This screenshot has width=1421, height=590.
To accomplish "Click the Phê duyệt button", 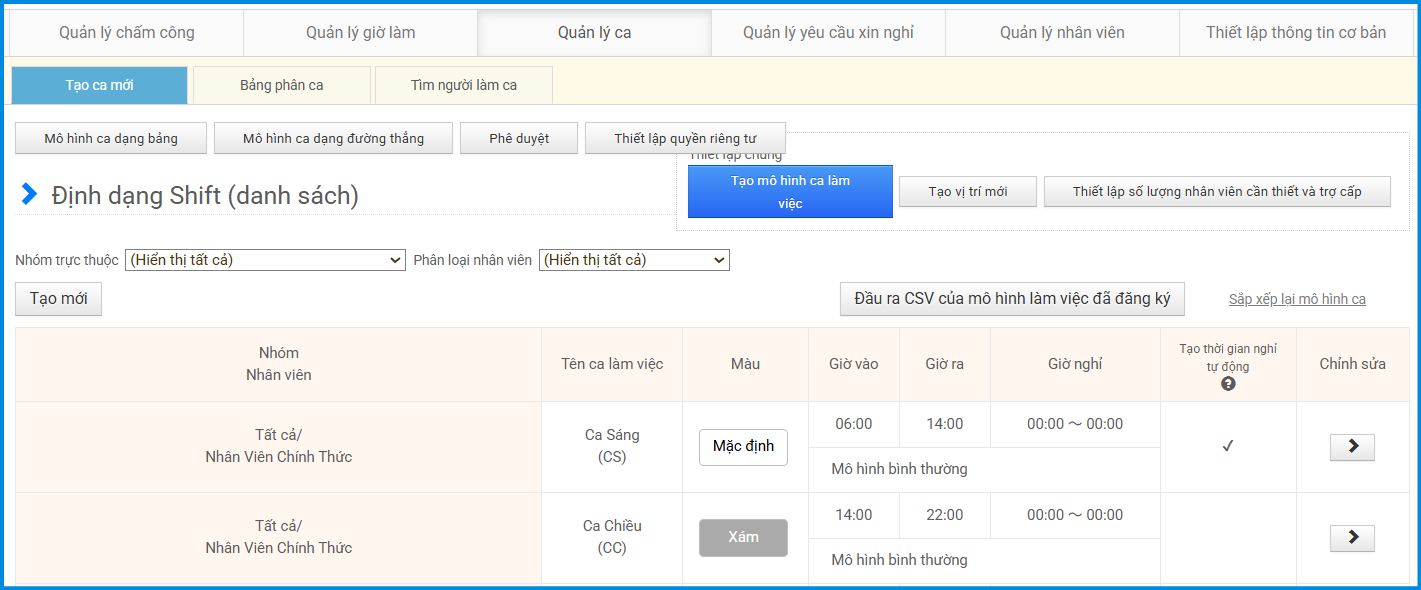I will point(519,139).
